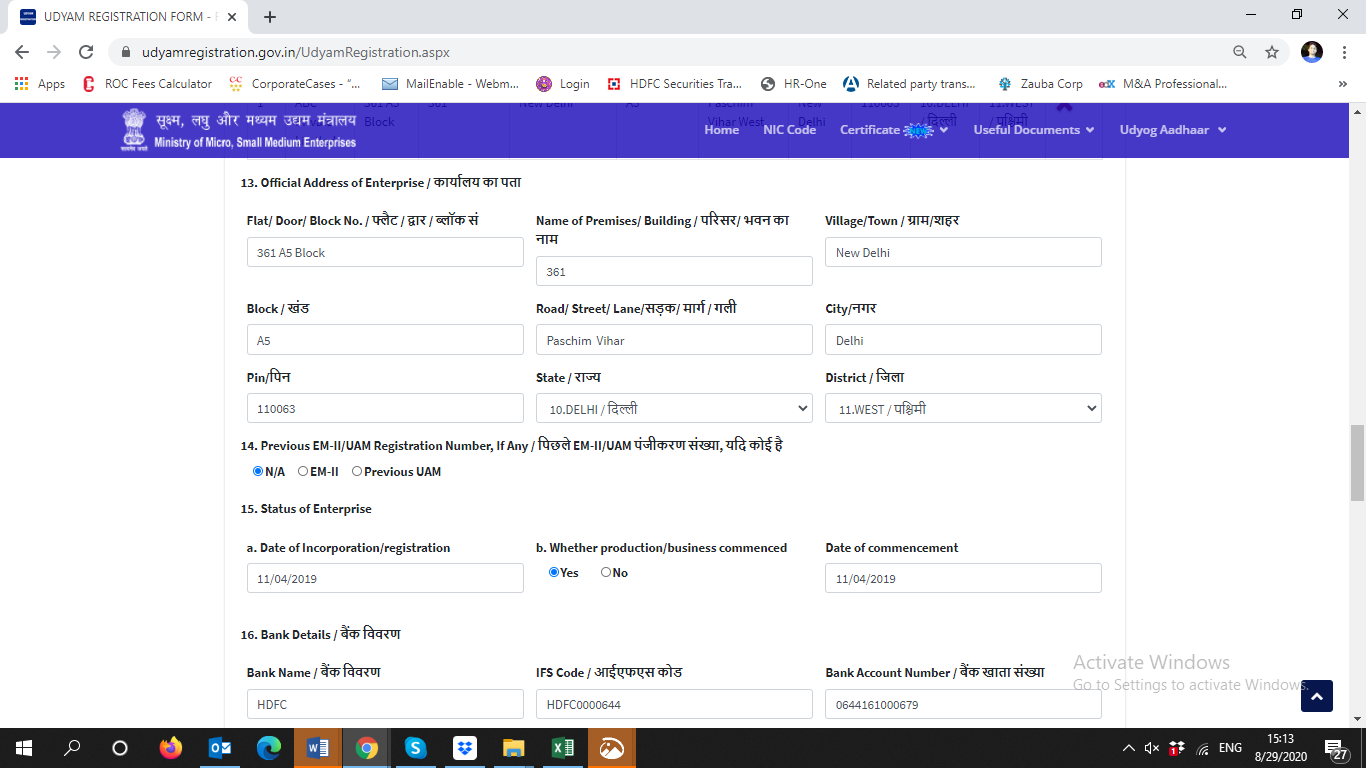Bookmark this page using the star icon

[1271, 52]
